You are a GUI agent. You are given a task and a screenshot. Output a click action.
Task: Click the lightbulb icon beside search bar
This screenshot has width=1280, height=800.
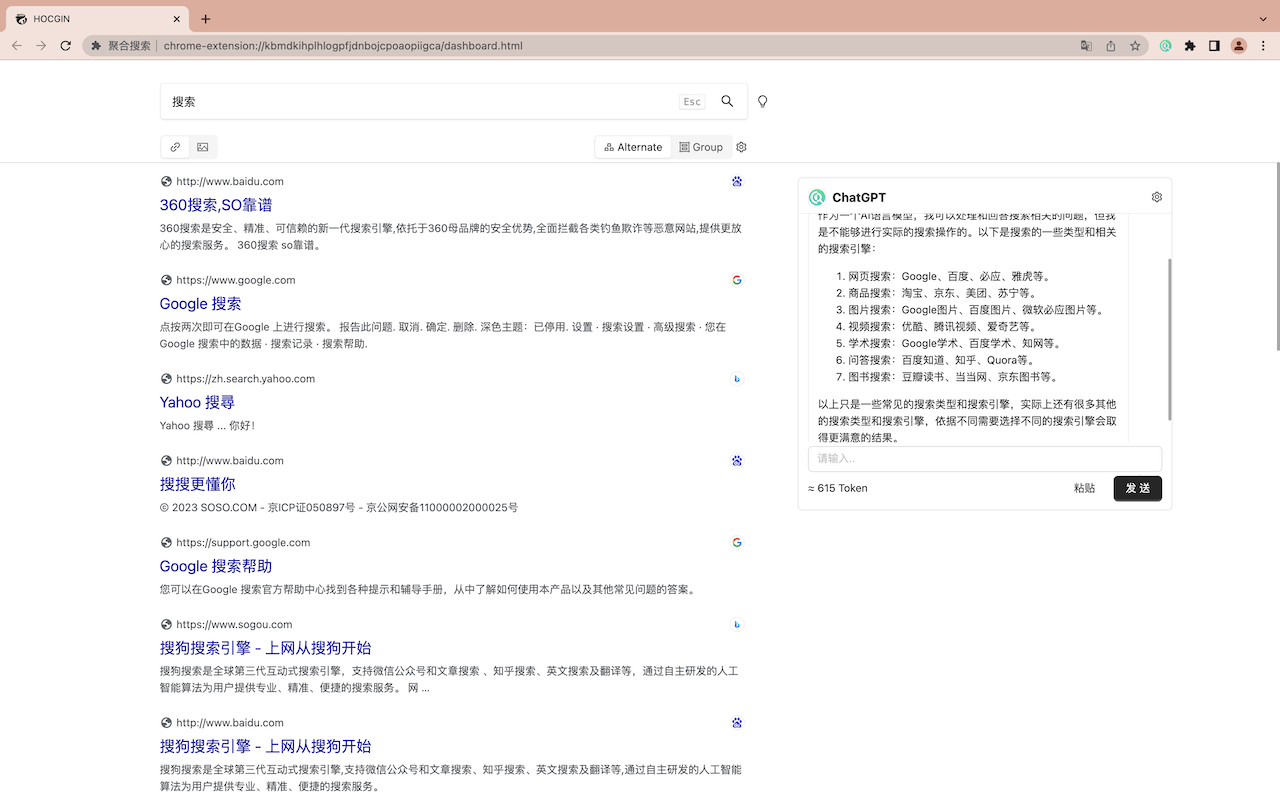(762, 100)
